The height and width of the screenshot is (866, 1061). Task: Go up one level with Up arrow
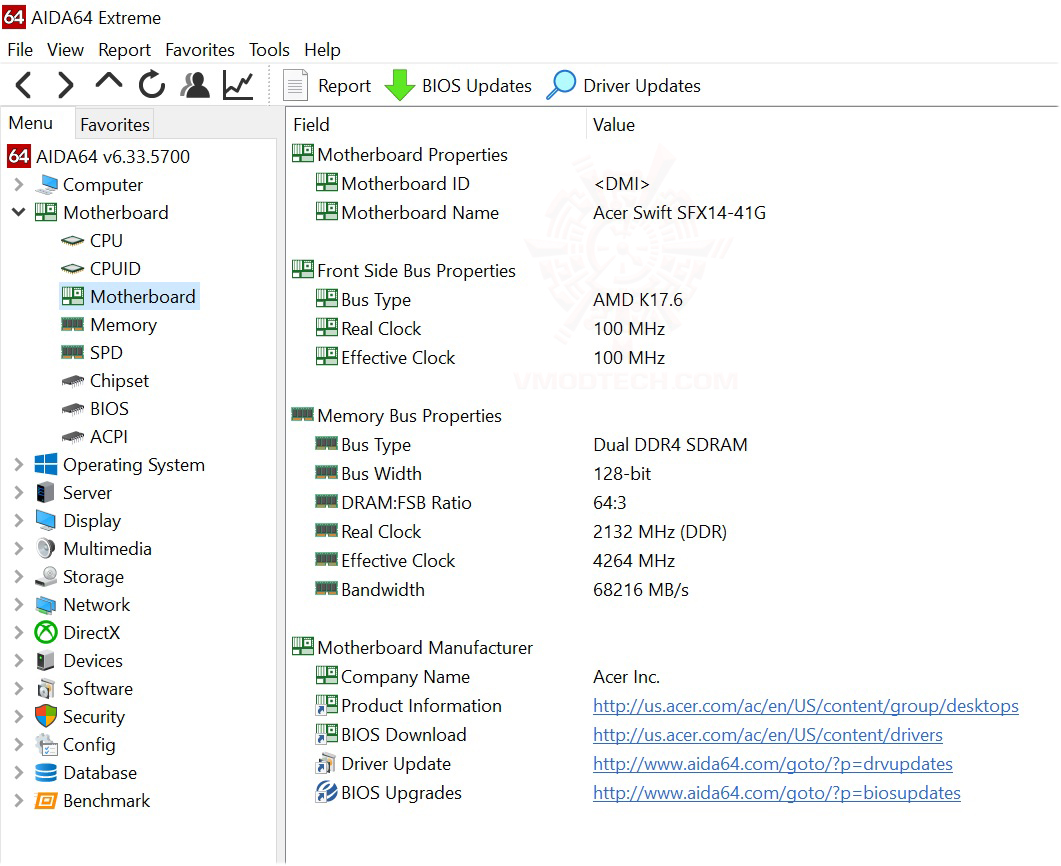tap(109, 84)
